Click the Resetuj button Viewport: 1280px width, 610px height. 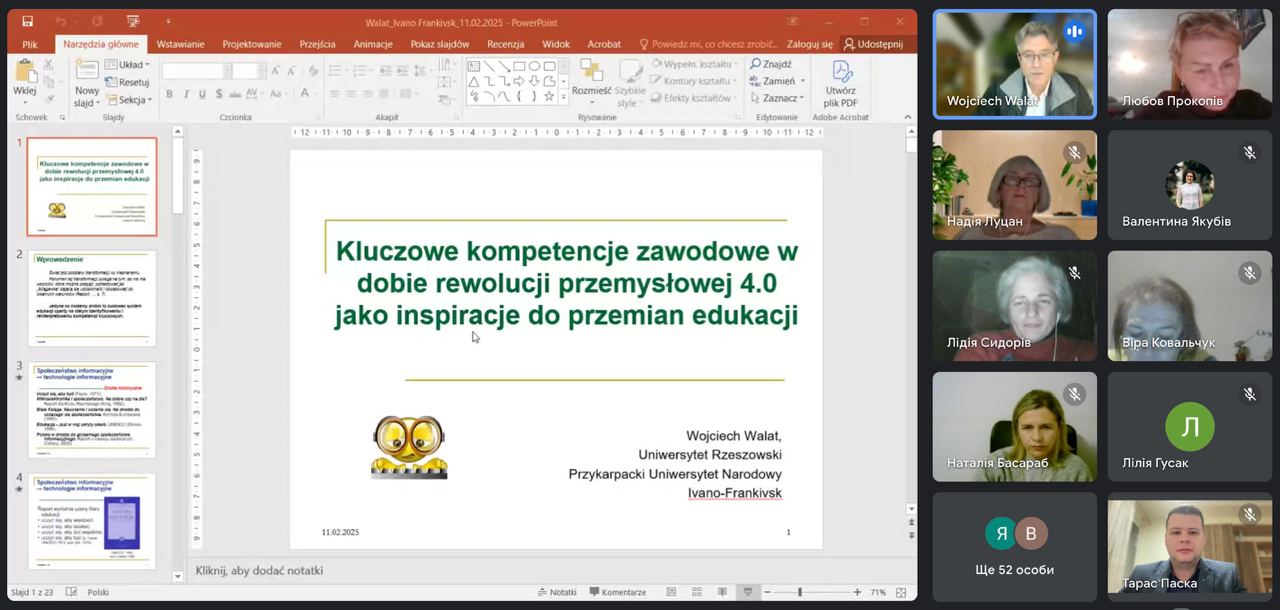click(x=127, y=82)
